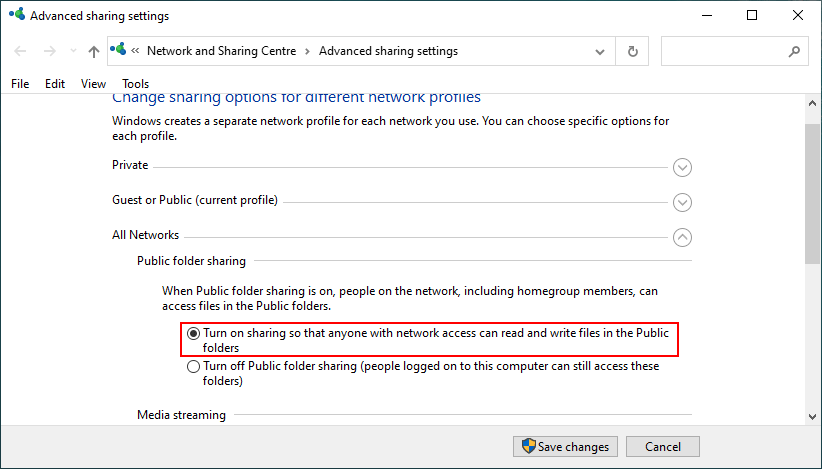Refresh the Advanced sharing settings page
This screenshot has width=822, height=469.
pyautogui.click(x=633, y=51)
